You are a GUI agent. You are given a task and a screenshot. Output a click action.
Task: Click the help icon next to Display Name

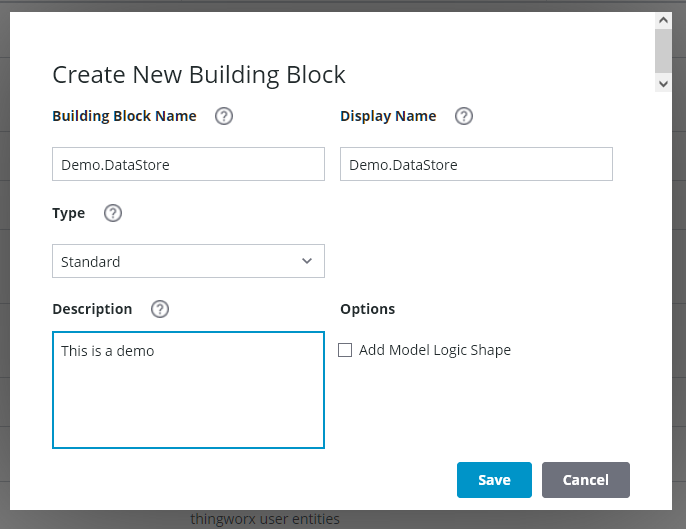tap(464, 116)
